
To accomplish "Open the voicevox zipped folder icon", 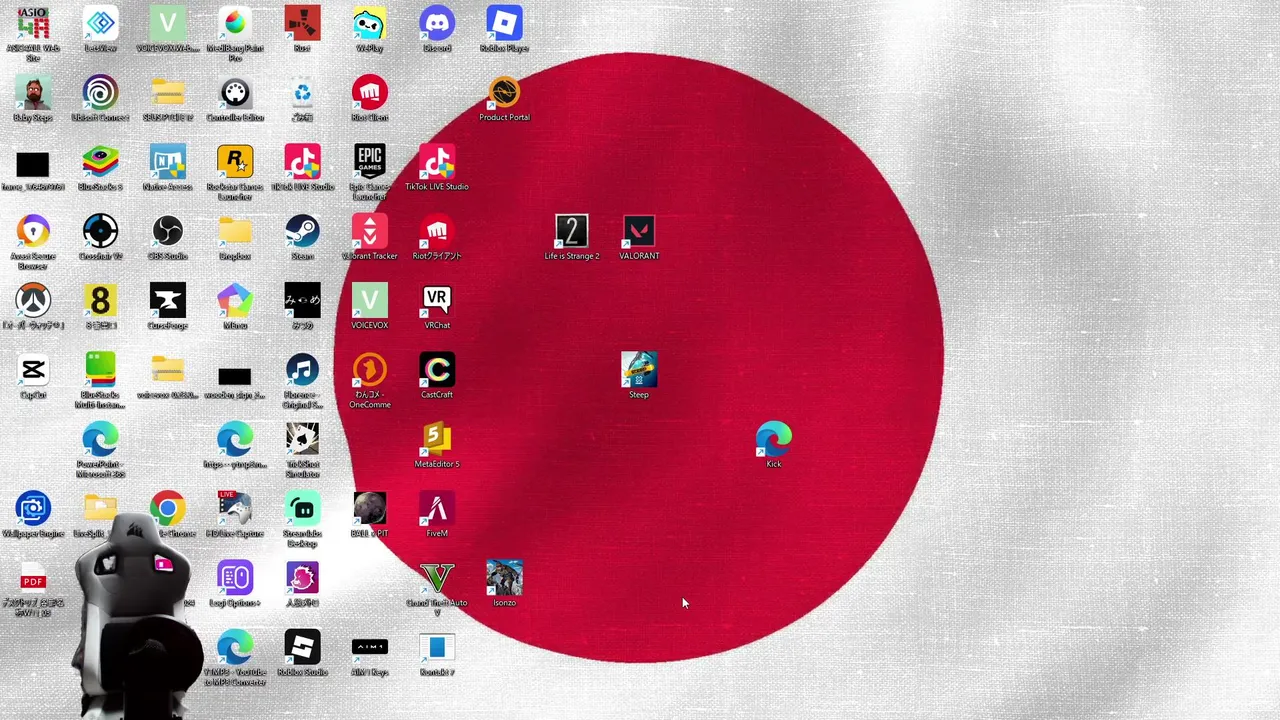I will point(167,370).
